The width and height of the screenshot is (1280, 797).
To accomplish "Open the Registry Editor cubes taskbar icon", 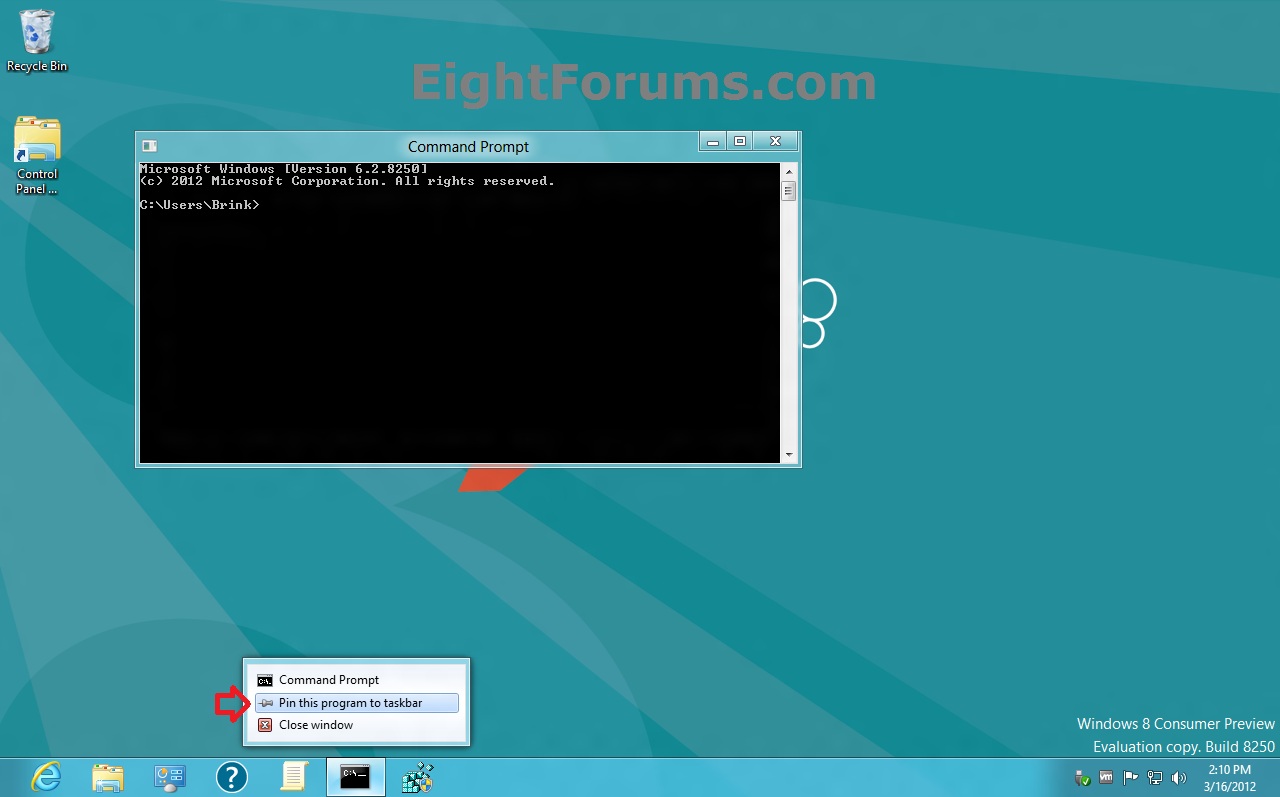I will [x=417, y=777].
